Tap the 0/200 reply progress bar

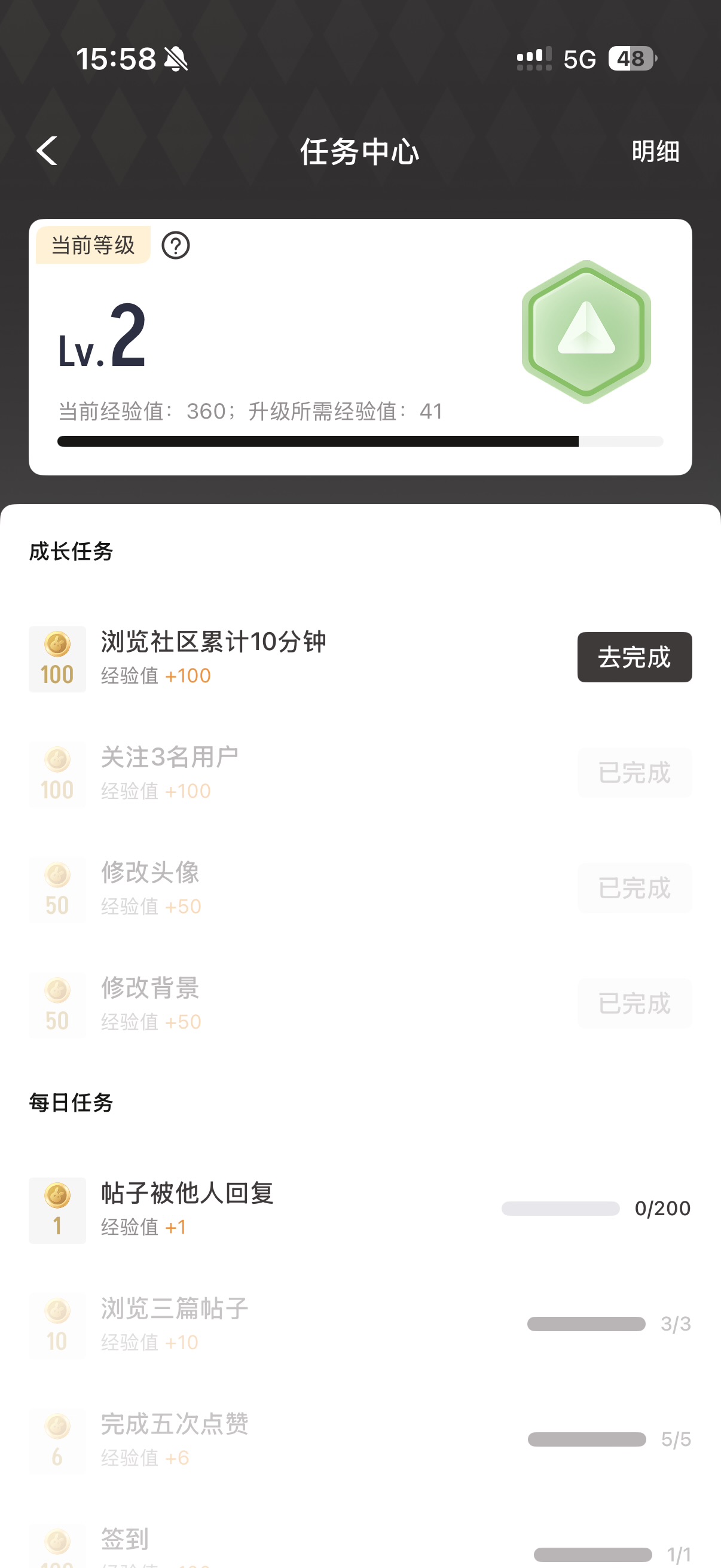coord(560,1208)
